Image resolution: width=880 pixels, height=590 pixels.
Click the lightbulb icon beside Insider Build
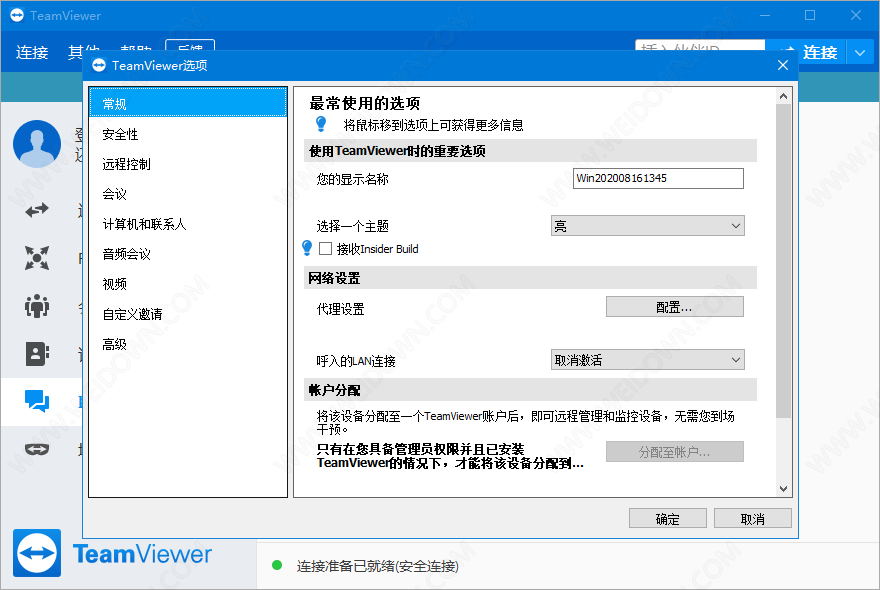coord(307,248)
